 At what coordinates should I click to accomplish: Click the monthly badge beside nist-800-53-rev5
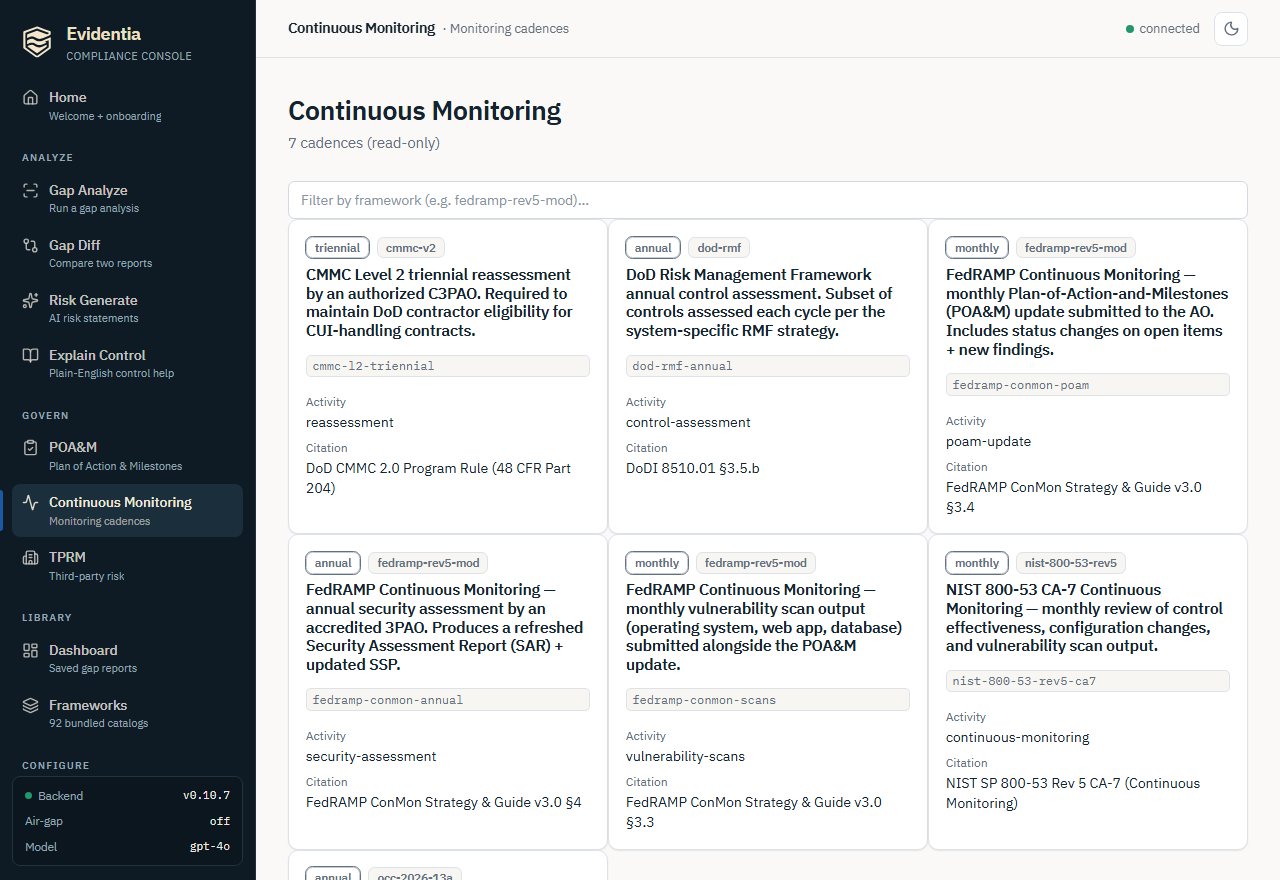tap(977, 563)
